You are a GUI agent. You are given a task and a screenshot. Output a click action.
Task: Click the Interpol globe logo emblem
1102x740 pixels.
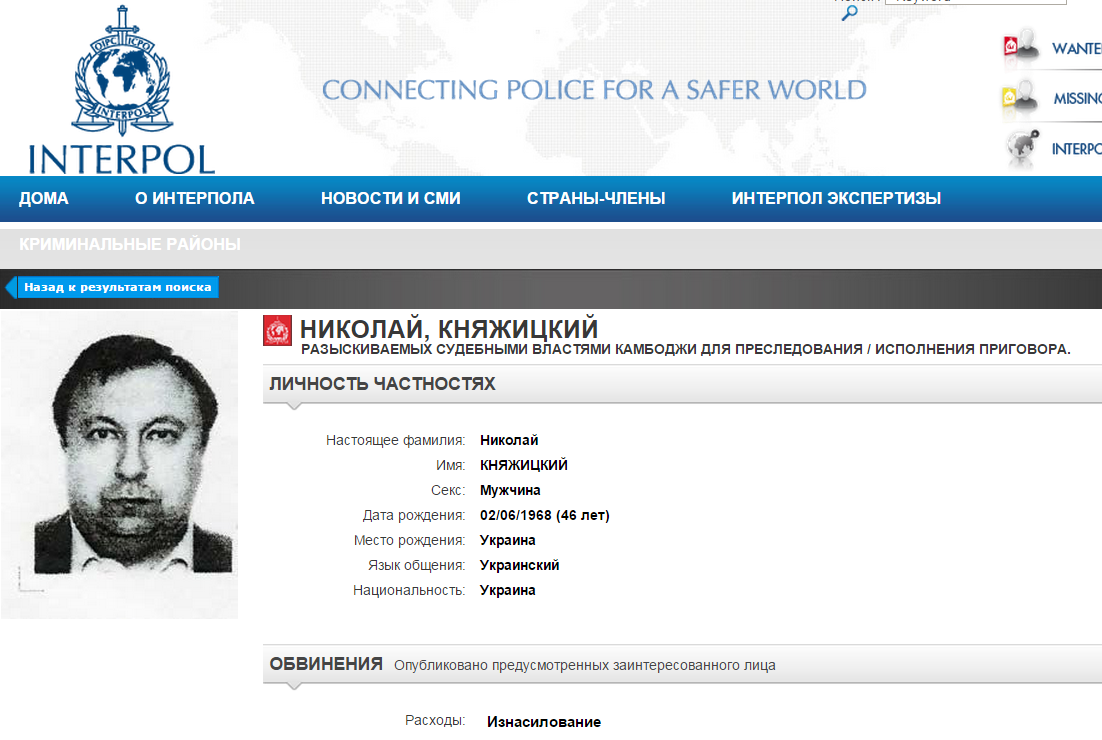[122, 70]
